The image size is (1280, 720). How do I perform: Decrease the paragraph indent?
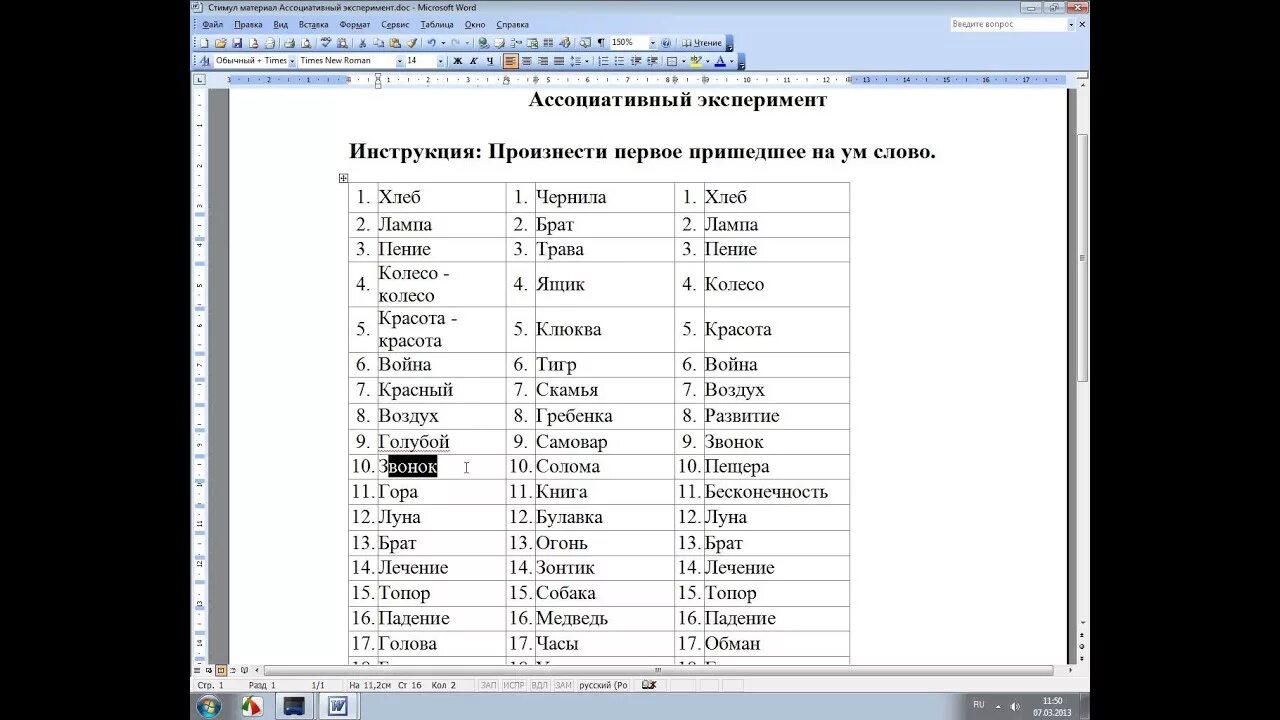pos(636,61)
